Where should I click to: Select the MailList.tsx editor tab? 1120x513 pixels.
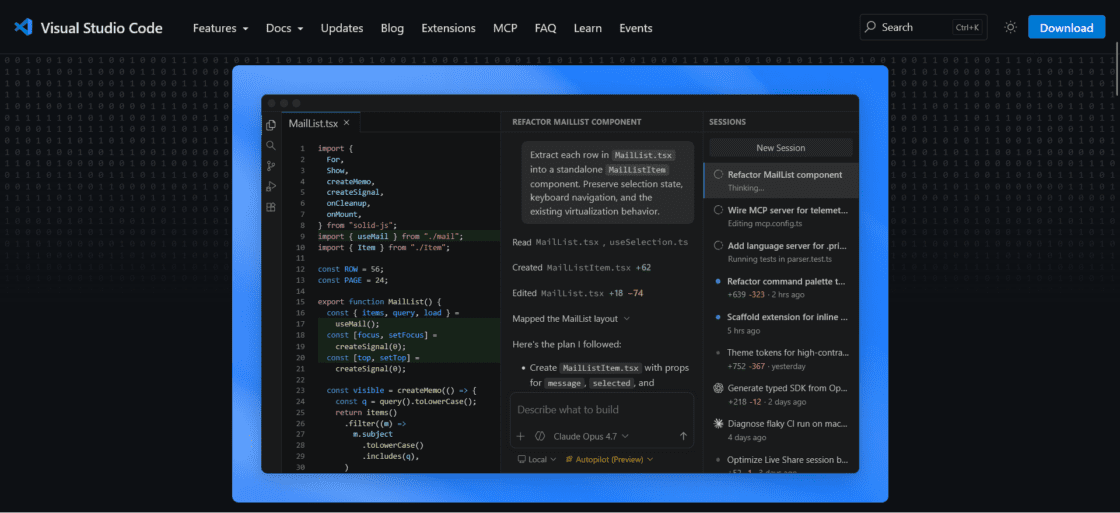coord(320,123)
